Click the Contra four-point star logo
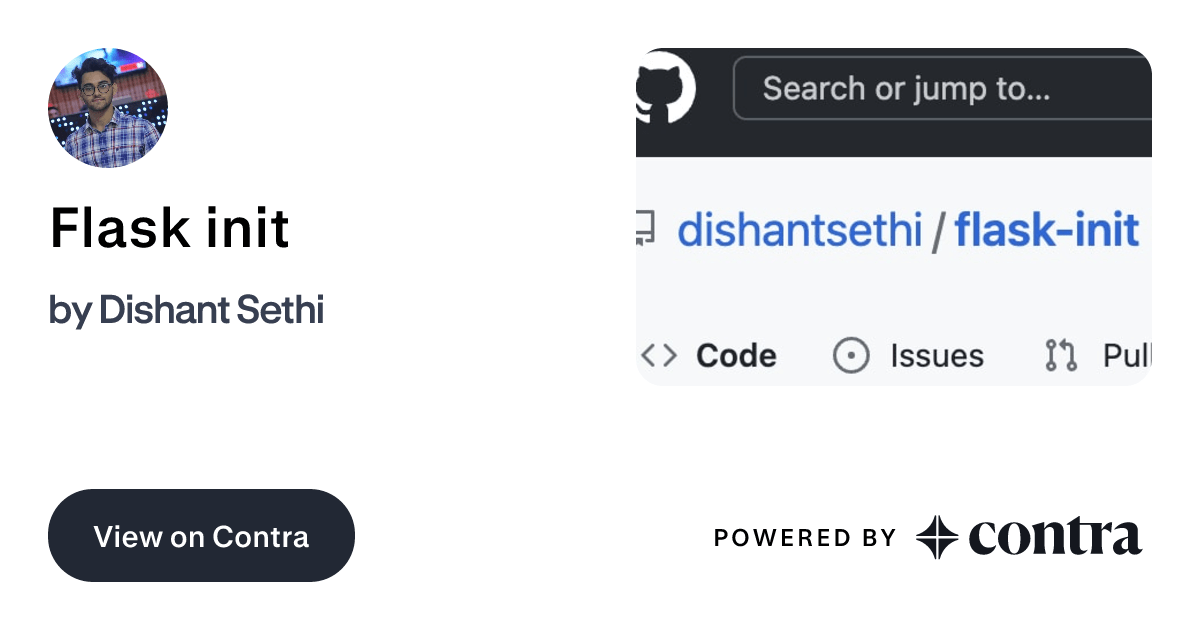Screen dimensions: 1200x630 click(937, 538)
